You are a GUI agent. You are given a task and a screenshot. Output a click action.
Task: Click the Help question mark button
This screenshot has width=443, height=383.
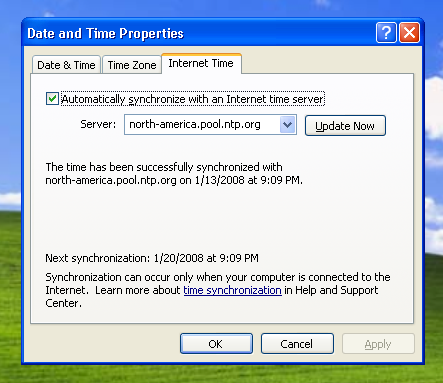tap(386, 33)
